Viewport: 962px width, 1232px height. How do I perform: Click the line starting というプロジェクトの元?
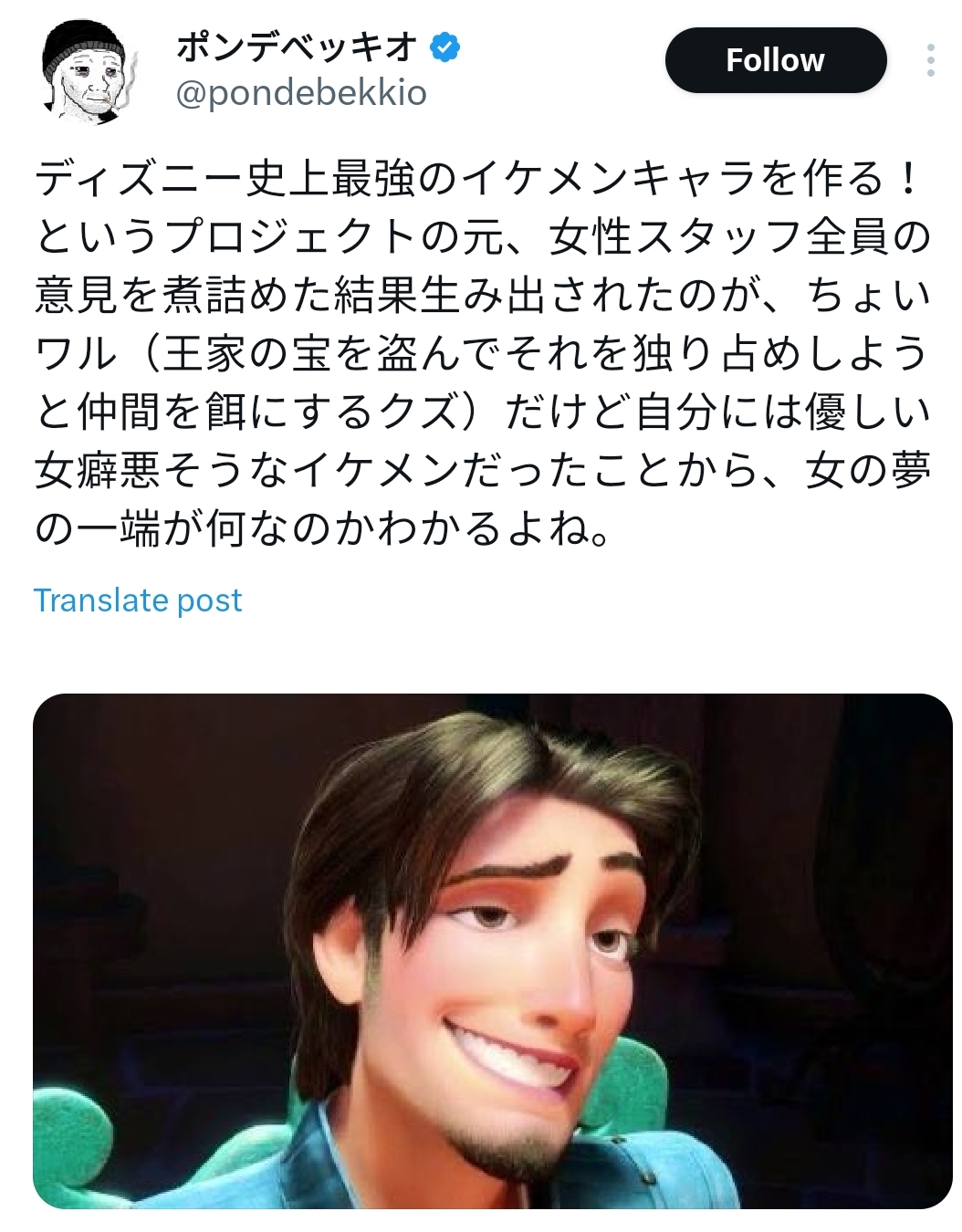click(483, 237)
